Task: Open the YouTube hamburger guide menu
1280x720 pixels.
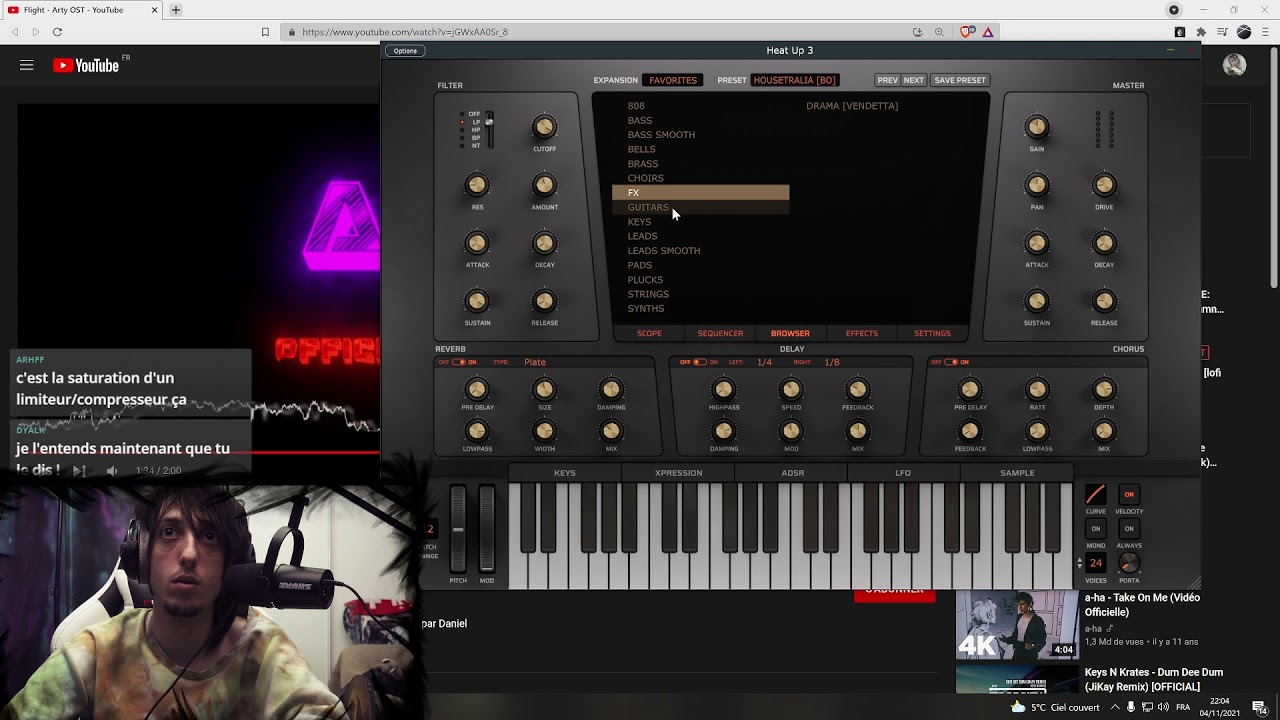Action: pos(27,65)
